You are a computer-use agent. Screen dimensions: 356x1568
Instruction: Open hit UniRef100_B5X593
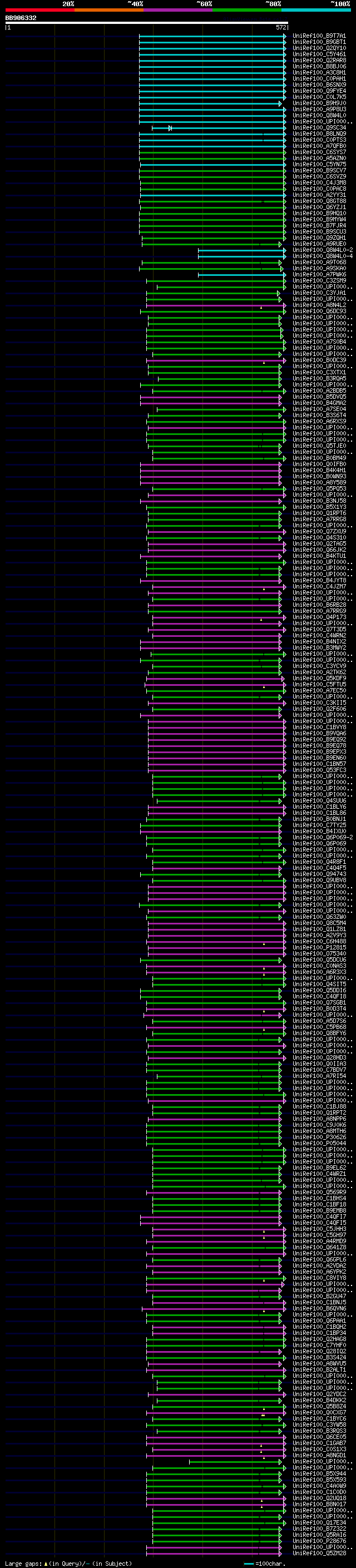pos(319,1480)
